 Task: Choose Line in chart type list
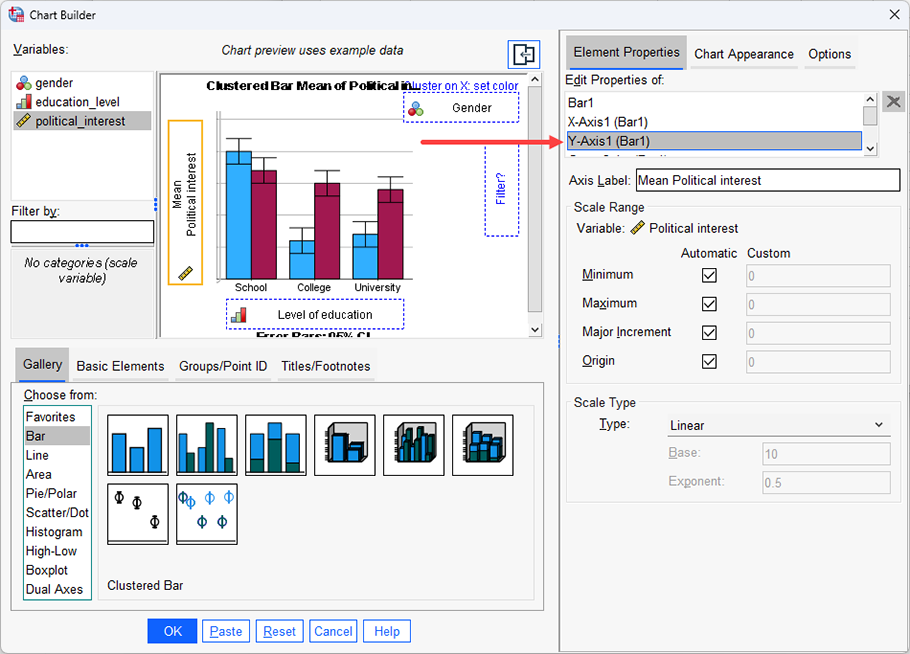[x=57, y=455]
